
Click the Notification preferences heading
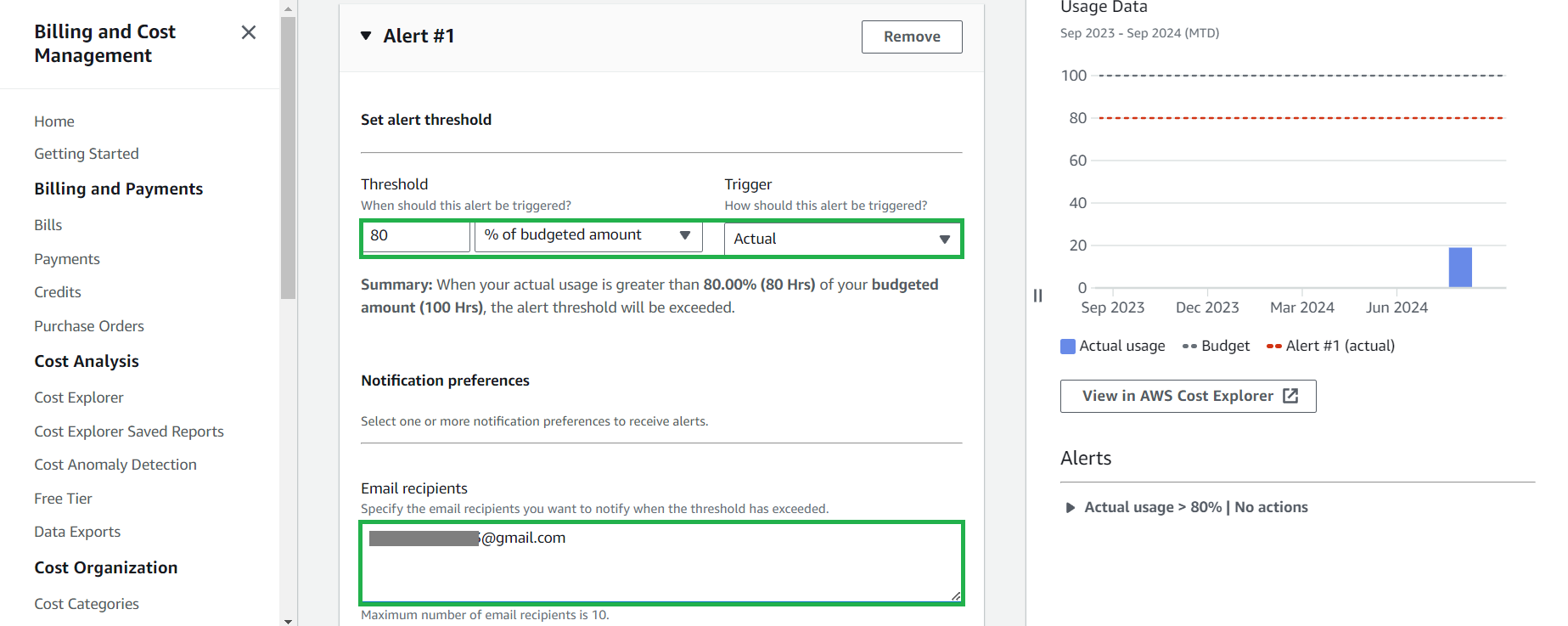click(445, 381)
